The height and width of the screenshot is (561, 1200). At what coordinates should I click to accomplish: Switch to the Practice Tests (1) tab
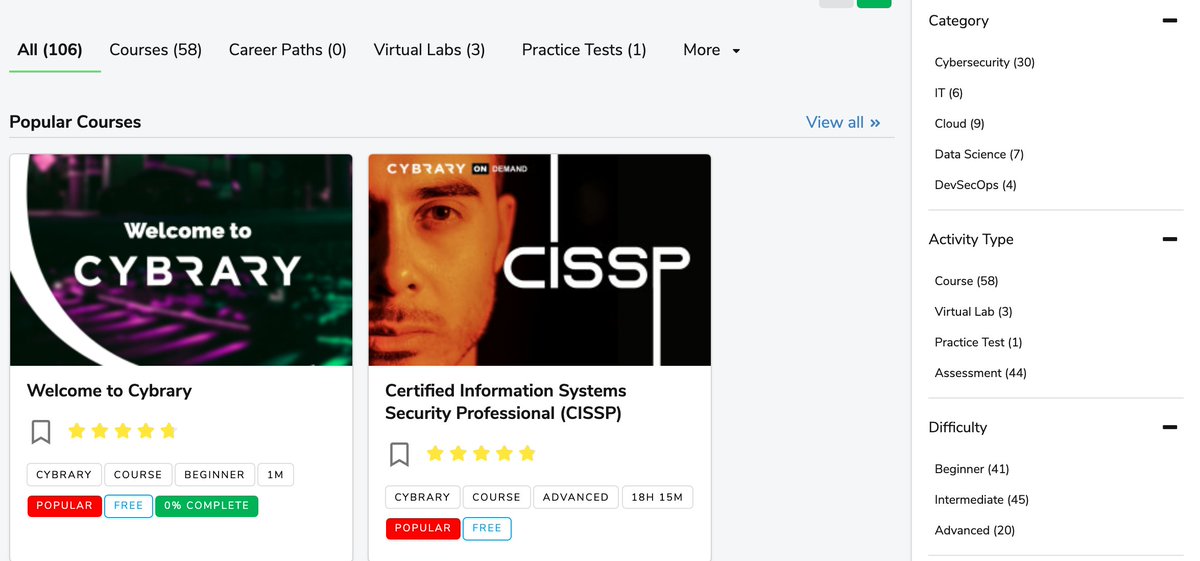click(x=584, y=50)
